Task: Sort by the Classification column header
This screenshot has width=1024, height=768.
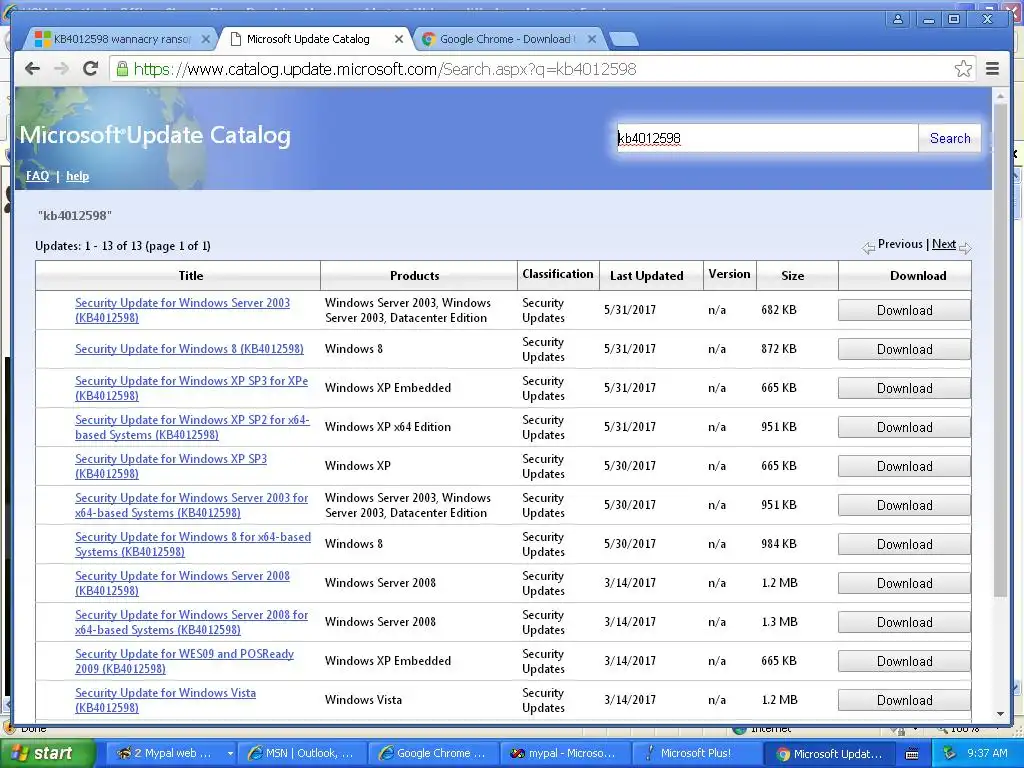Action: 558,274
